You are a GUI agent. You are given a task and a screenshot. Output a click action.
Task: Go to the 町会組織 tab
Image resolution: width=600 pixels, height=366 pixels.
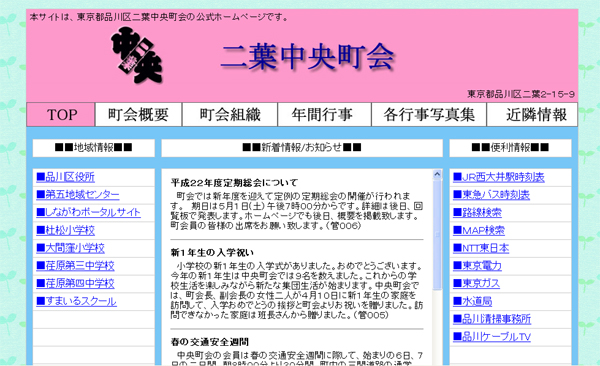pyautogui.click(x=230, y=114)
